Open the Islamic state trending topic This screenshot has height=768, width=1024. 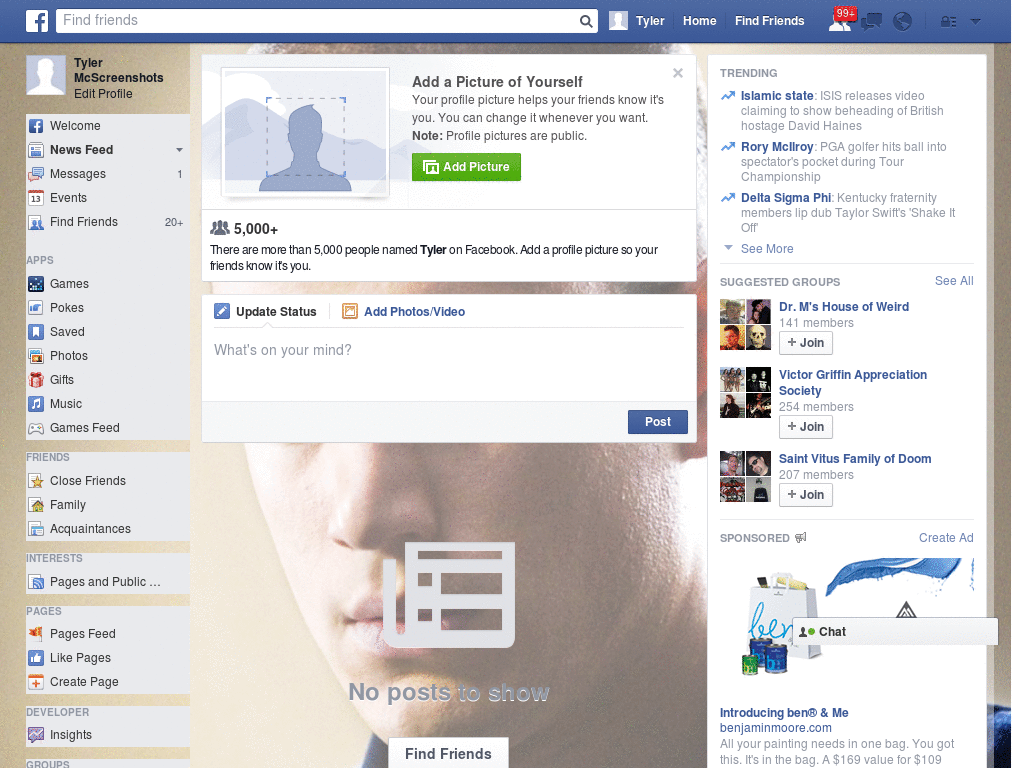(x=776, y=95)
